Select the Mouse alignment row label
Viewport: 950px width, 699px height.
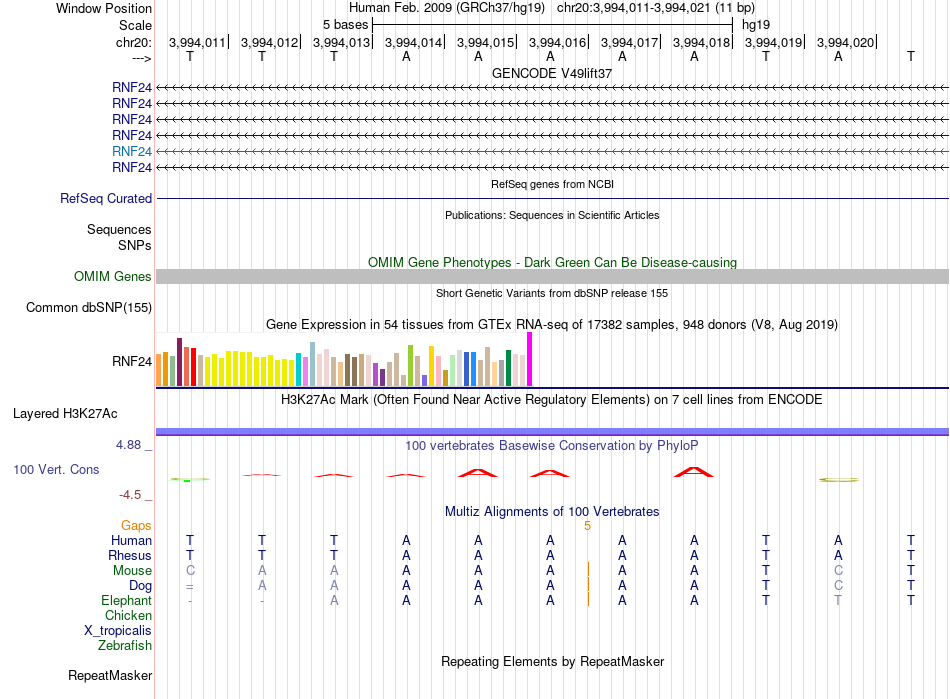[132, 570]
